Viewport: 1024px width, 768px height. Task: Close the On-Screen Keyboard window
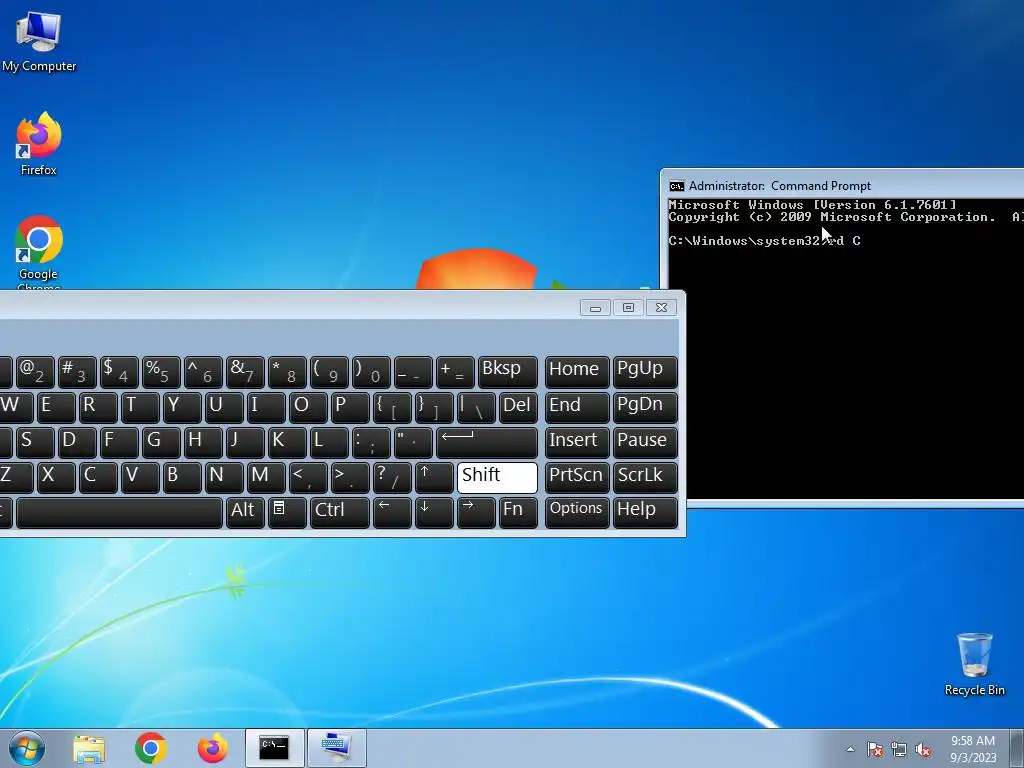661,308
